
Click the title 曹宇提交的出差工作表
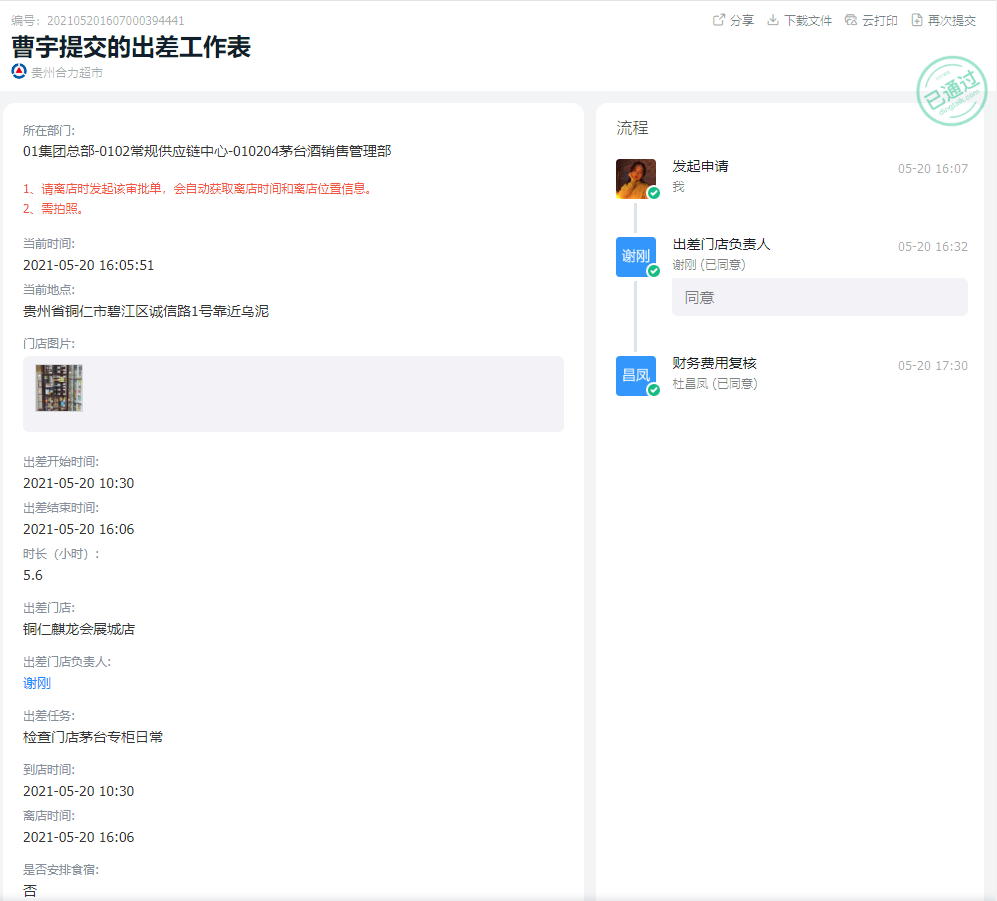131,47
